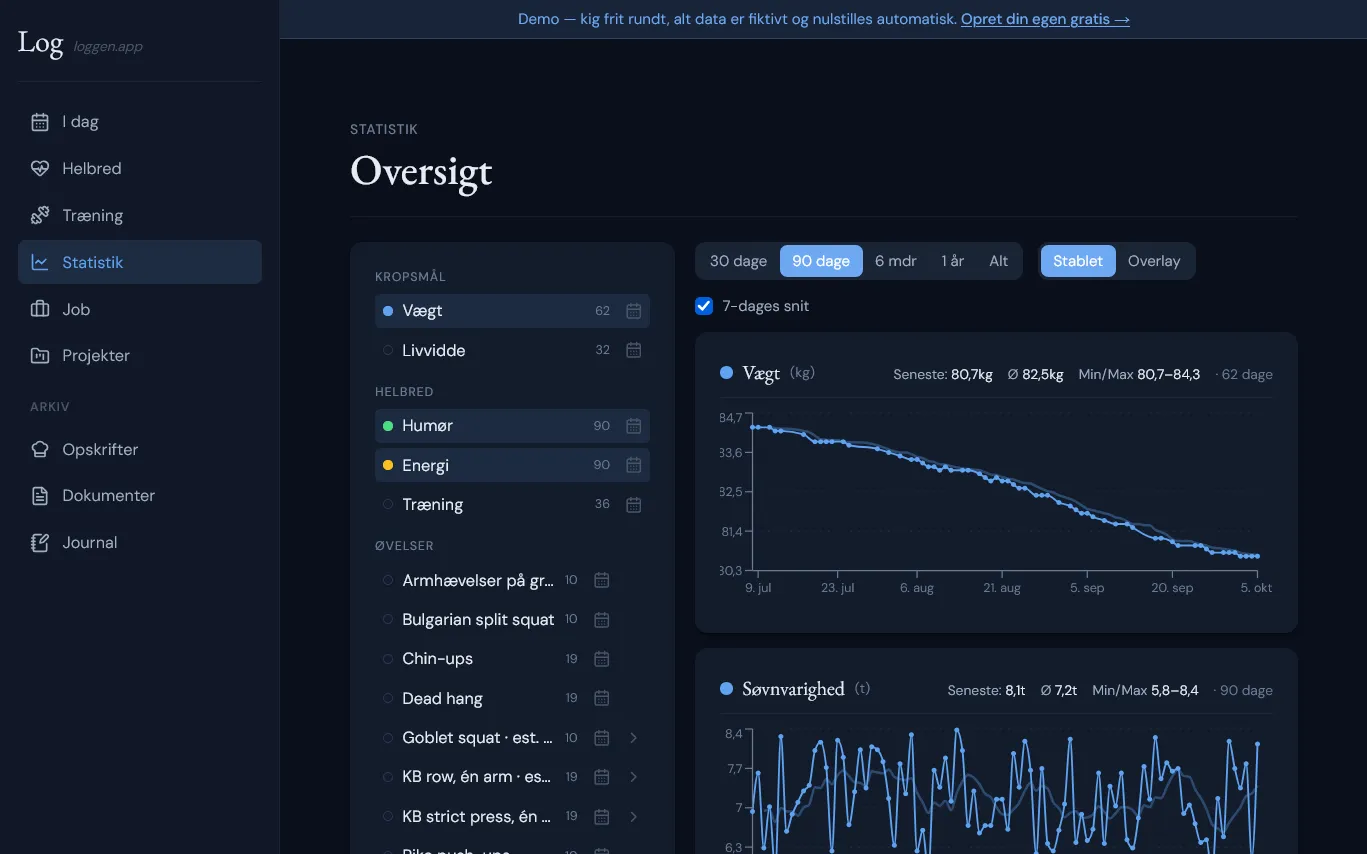The image size is (1367, 854).
Task: Follow Opret din egen gratis link
Action: tap(1045, 19)
